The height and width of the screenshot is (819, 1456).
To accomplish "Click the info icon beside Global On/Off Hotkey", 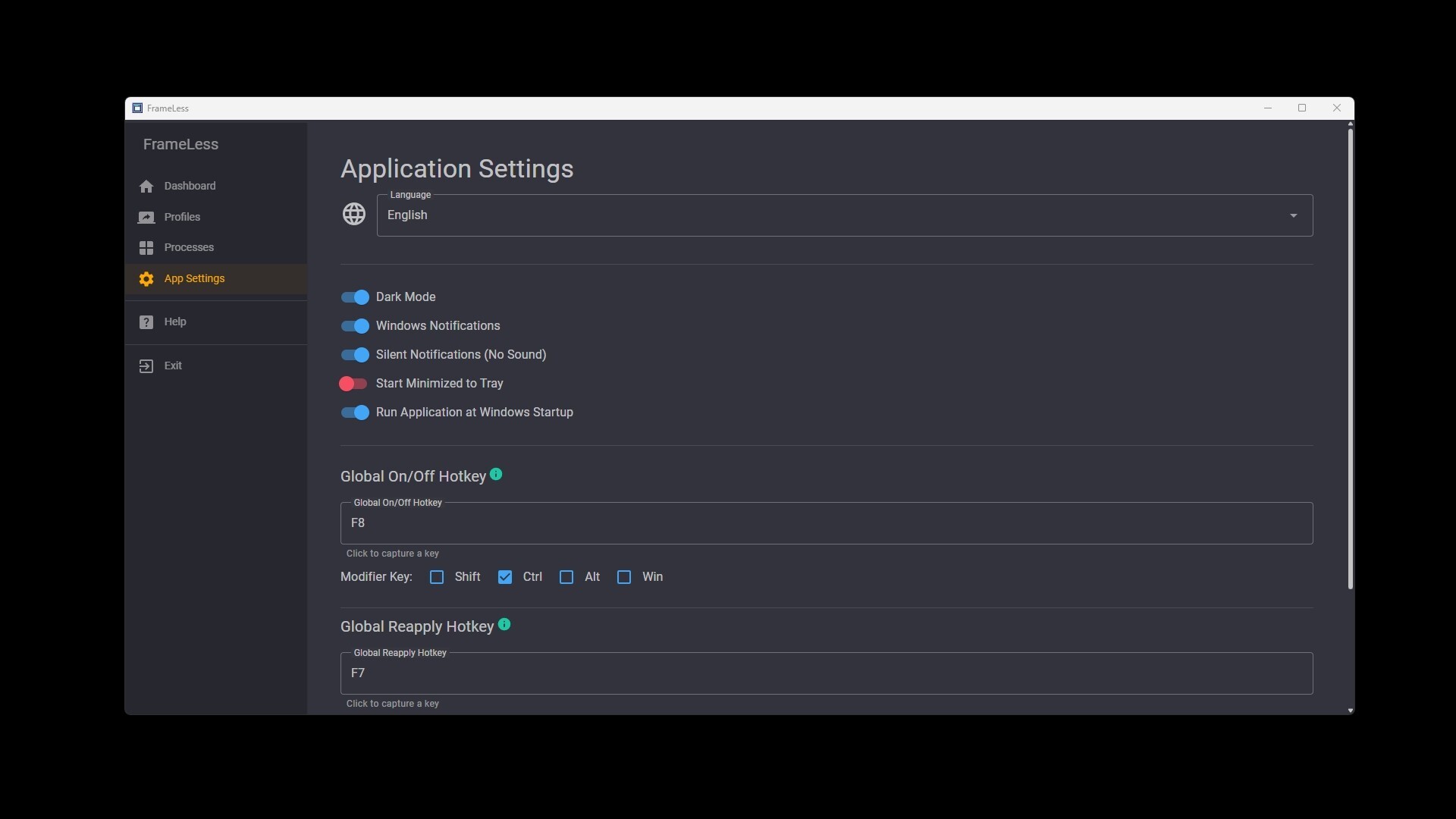I will 496,474.
